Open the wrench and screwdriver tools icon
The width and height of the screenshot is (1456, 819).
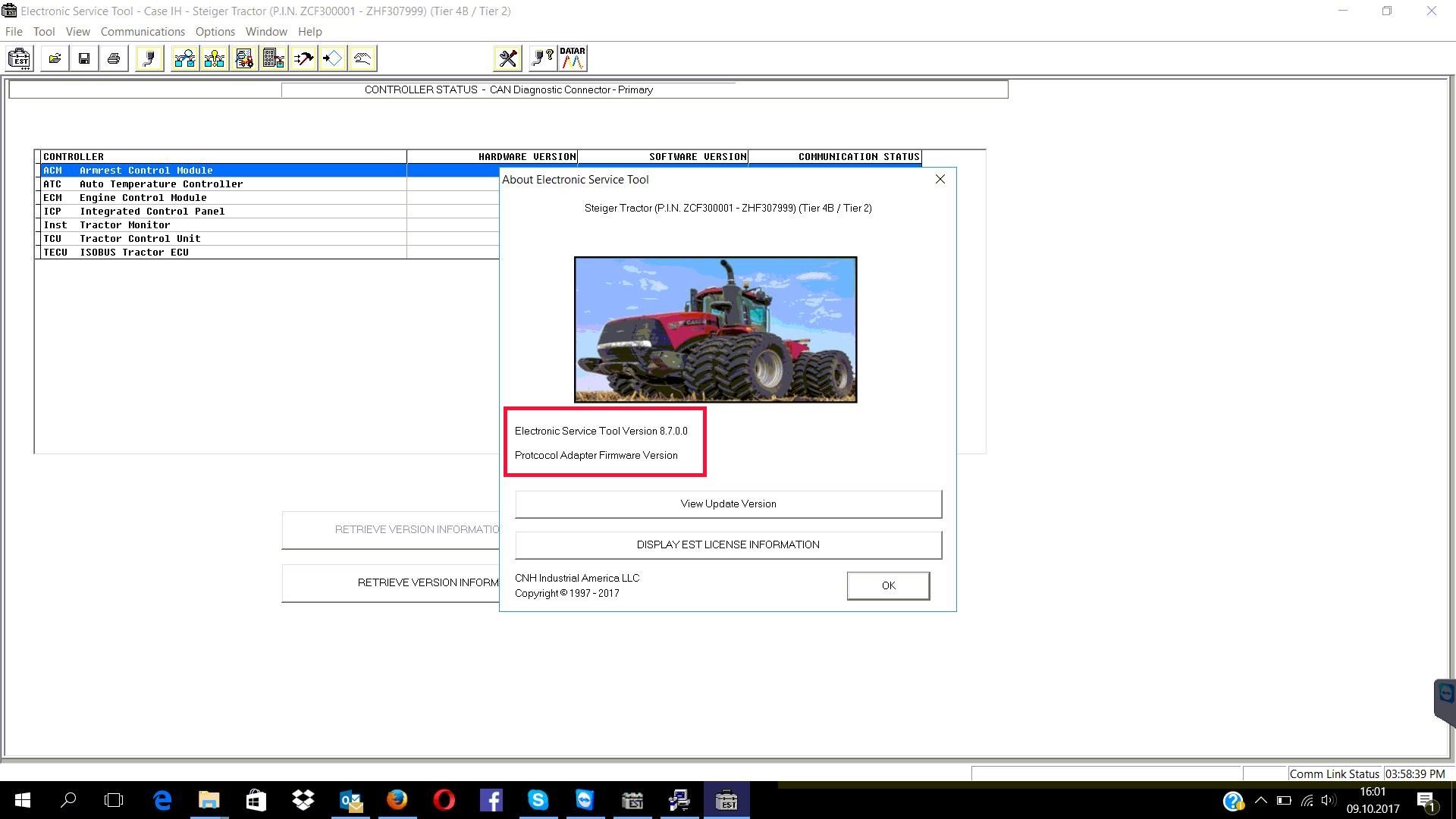click(x=507, y=58)
